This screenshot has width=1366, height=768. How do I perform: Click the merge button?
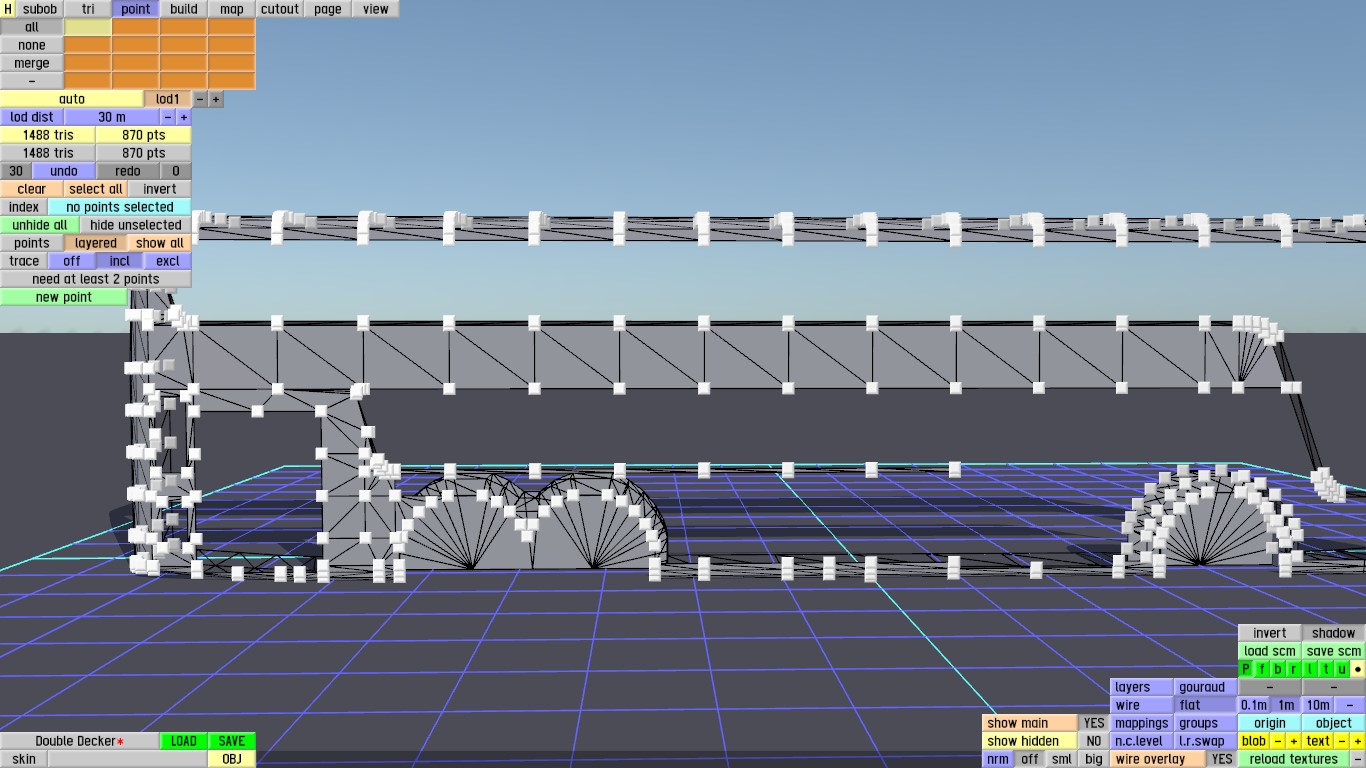point(32,63)
